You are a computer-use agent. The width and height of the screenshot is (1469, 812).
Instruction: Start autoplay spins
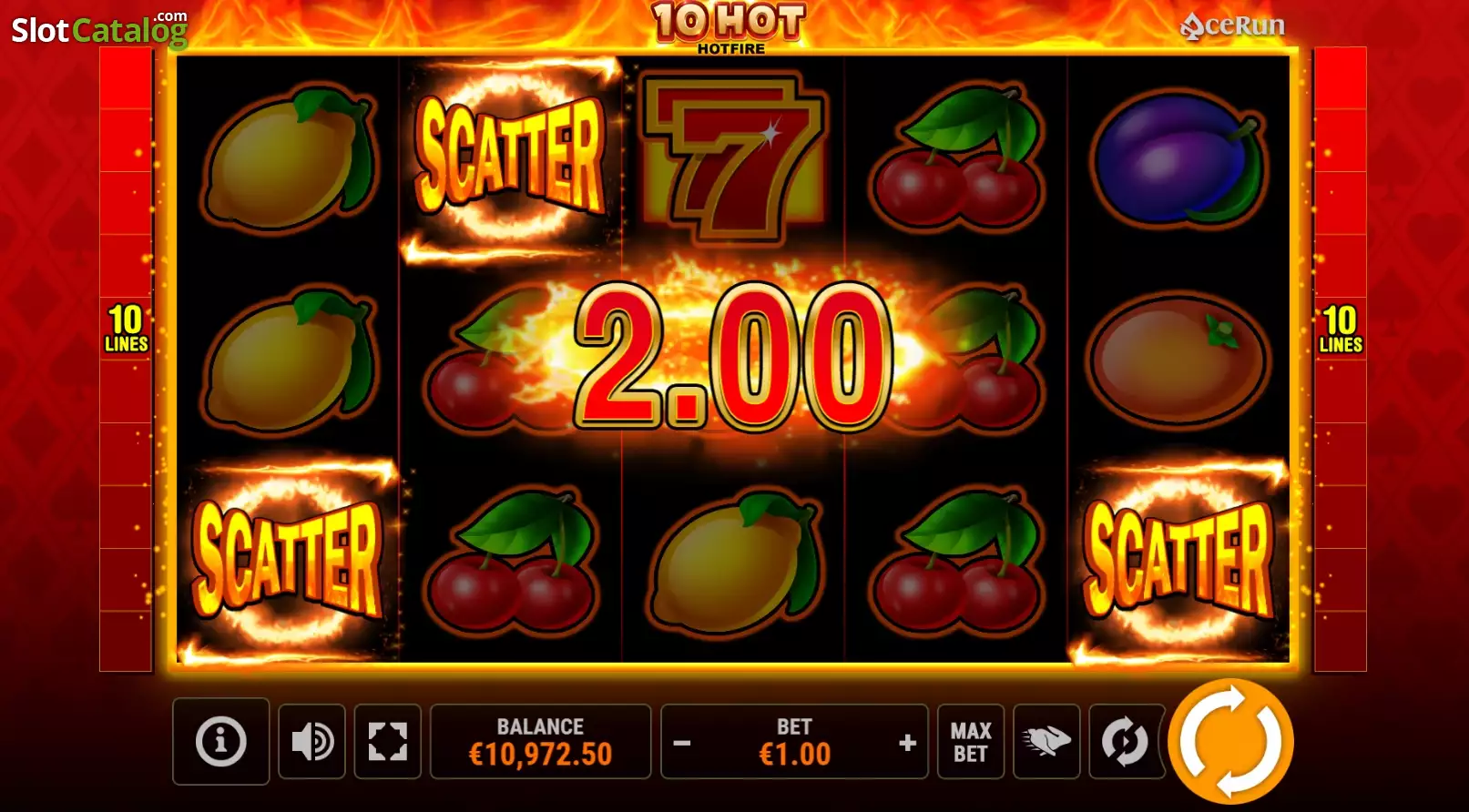[1125, 741]
